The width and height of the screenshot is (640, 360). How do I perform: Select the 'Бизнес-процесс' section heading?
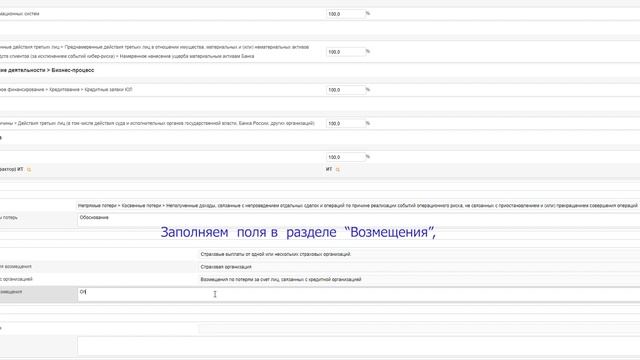click(x=73, y=70)
